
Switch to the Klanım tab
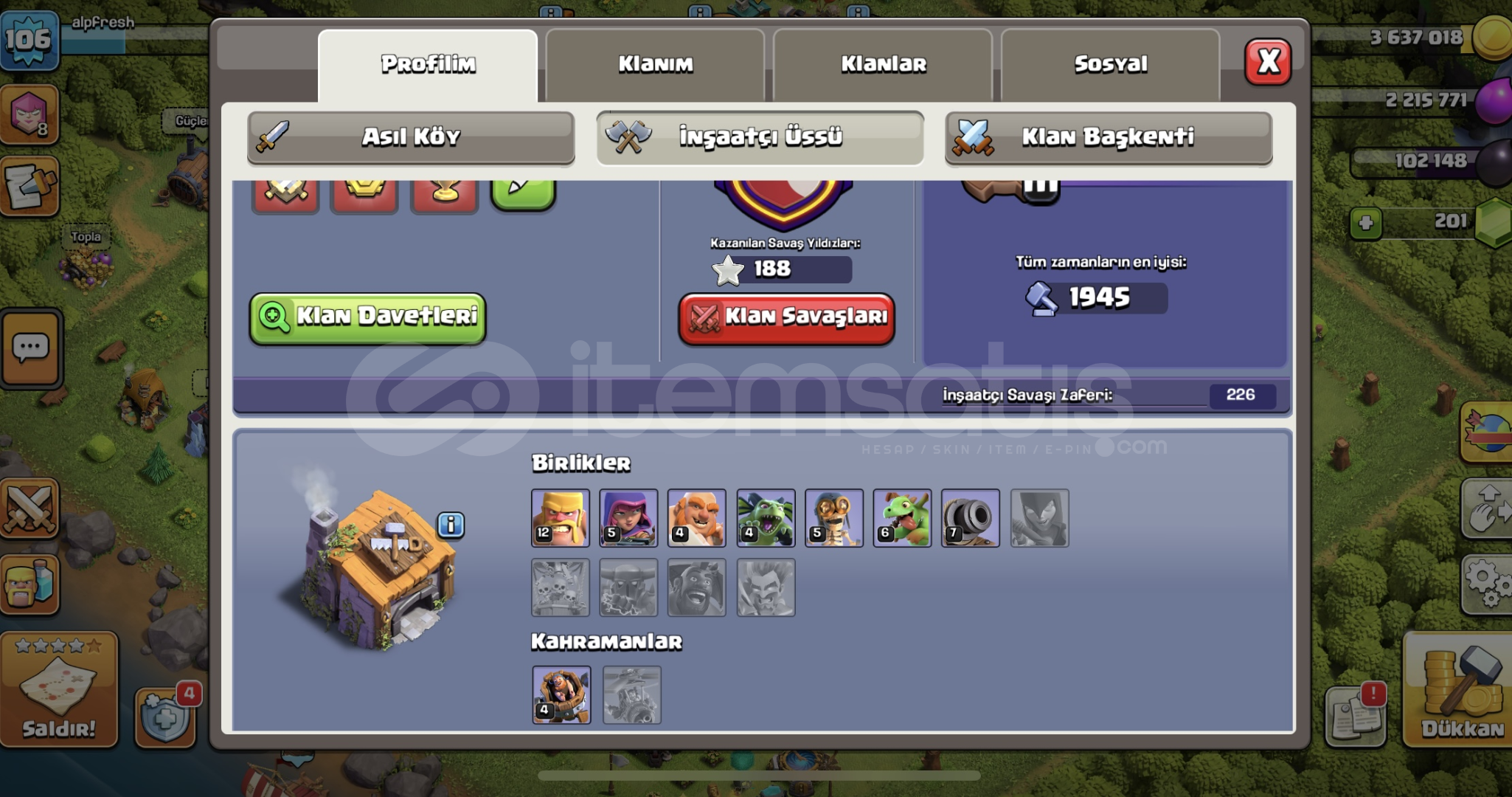(655, 65)
